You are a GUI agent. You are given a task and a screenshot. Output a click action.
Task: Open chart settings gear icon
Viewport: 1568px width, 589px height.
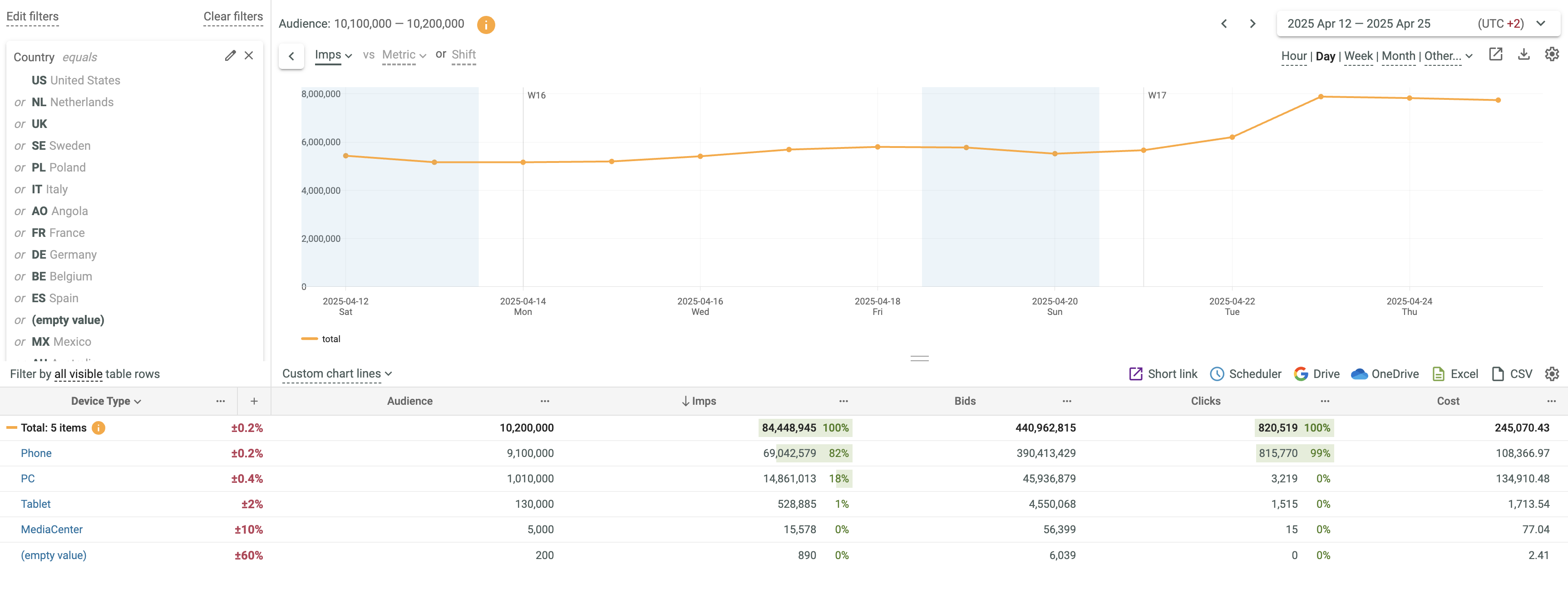click(x=1552, y=55)
